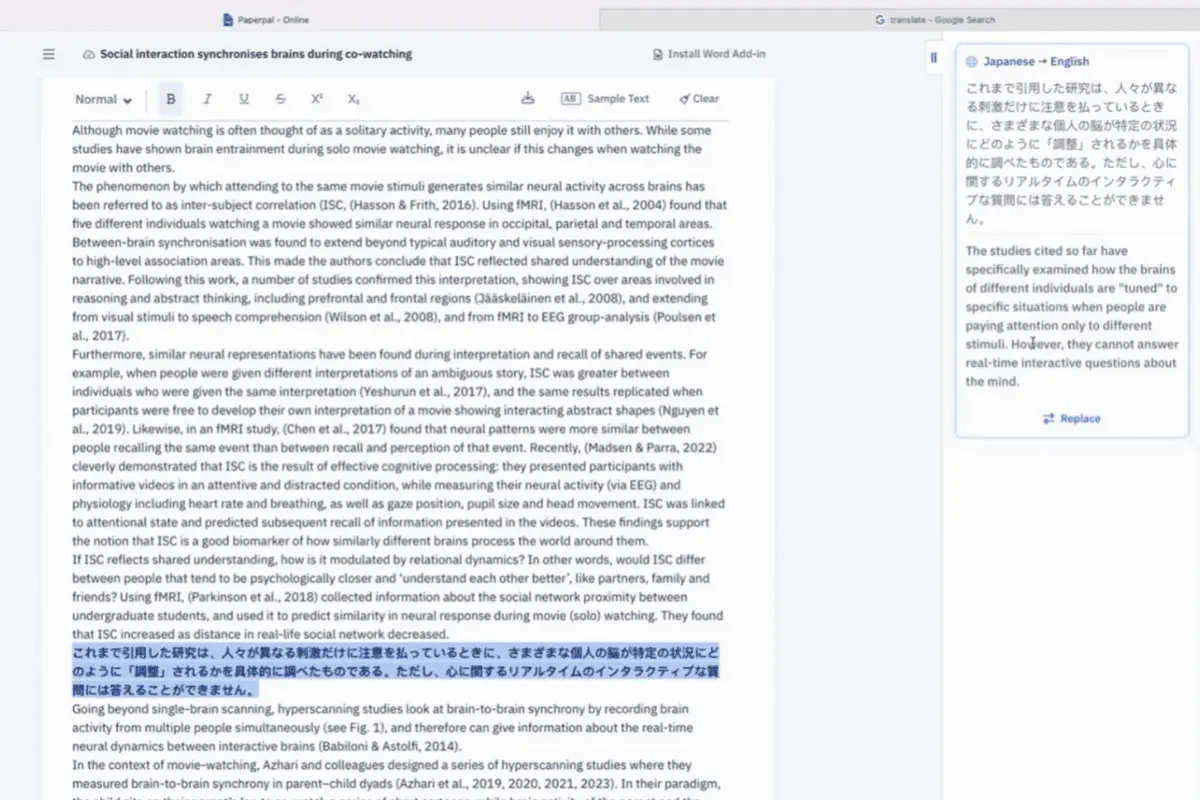Switch to the Paperpal - Online tab
This screenshot has height=800, width=1200.
pos(267,19)
